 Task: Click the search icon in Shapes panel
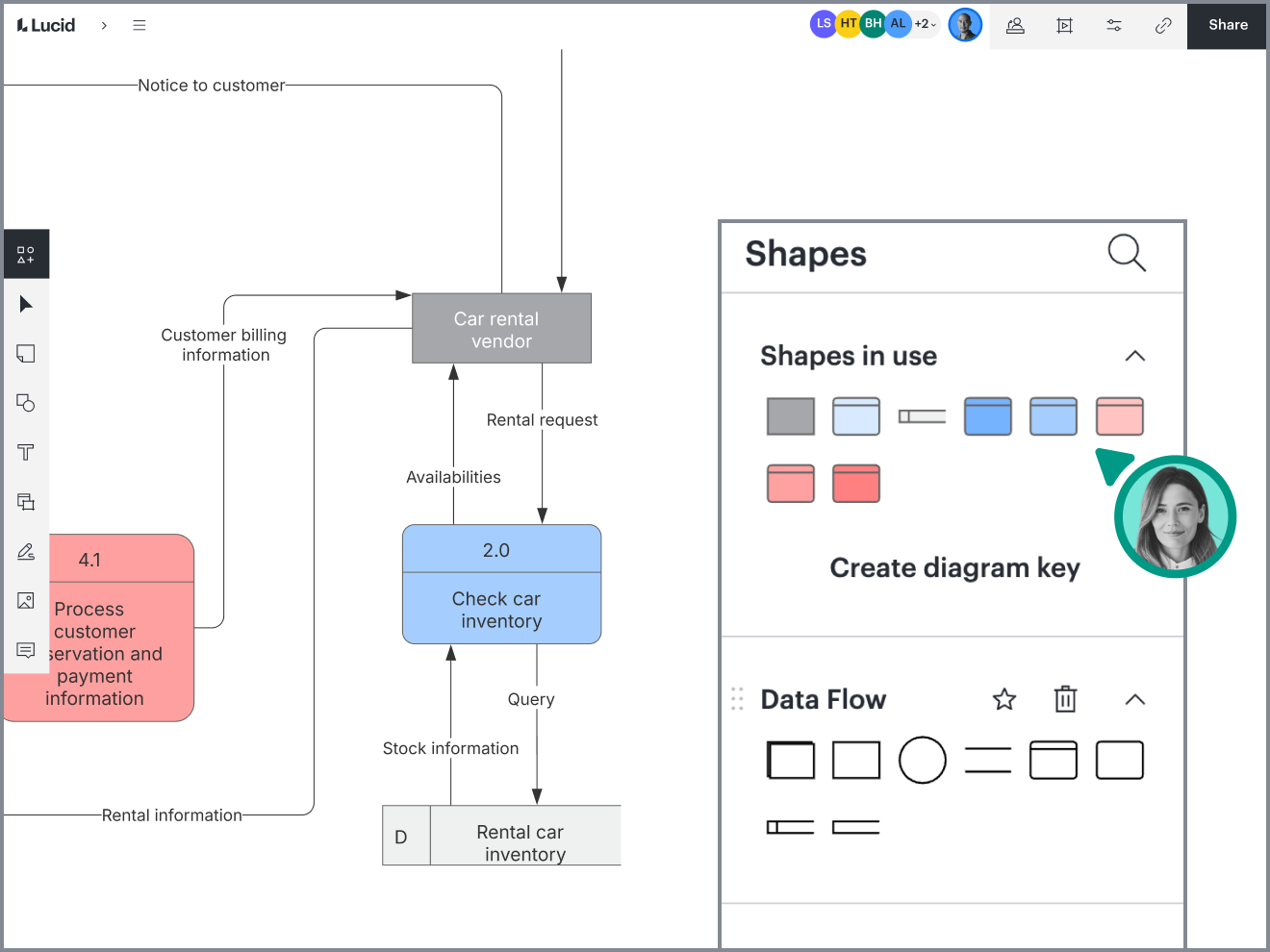[x=1126, y=253]
